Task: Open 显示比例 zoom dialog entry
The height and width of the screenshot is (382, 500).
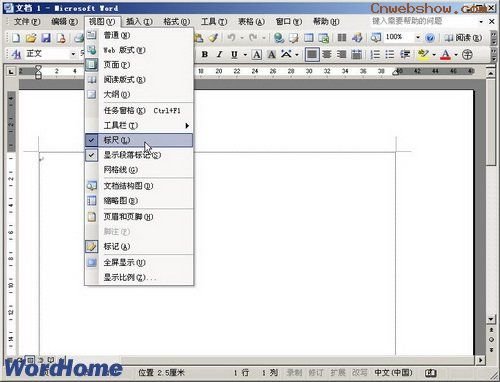Action: 139,277
